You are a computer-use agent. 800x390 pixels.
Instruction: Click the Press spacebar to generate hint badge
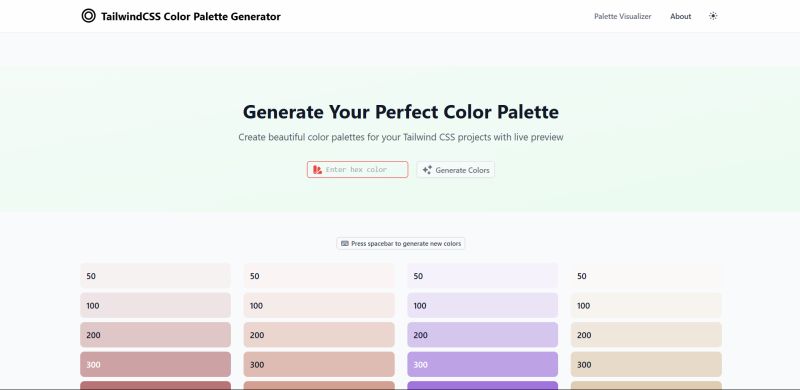pyautogui.click(x=401, y=243)
